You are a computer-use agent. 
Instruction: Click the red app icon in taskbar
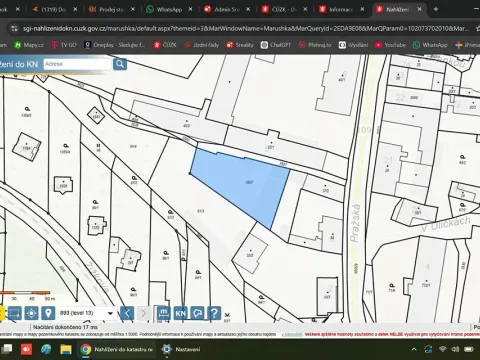click(x=26, y=349)
